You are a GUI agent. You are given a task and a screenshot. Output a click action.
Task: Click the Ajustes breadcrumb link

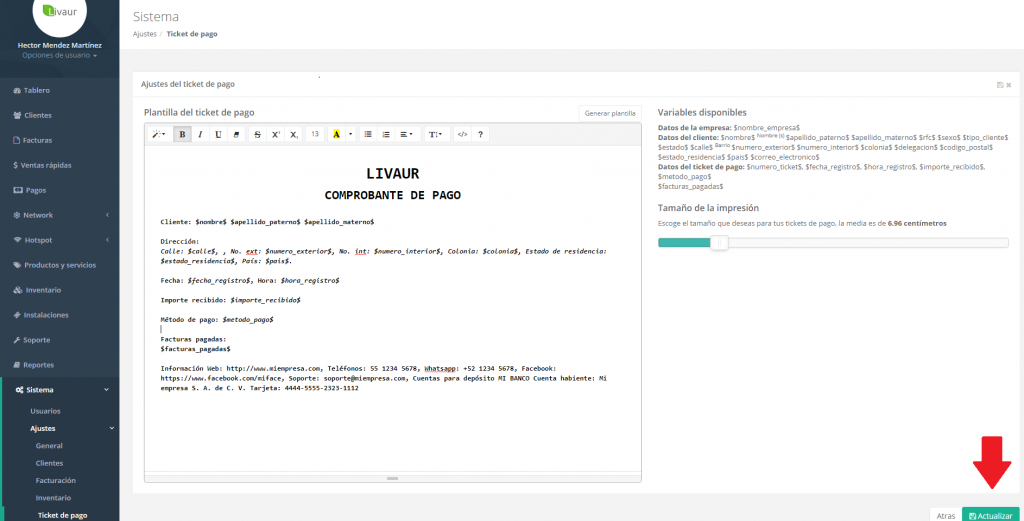coord(144,34)
